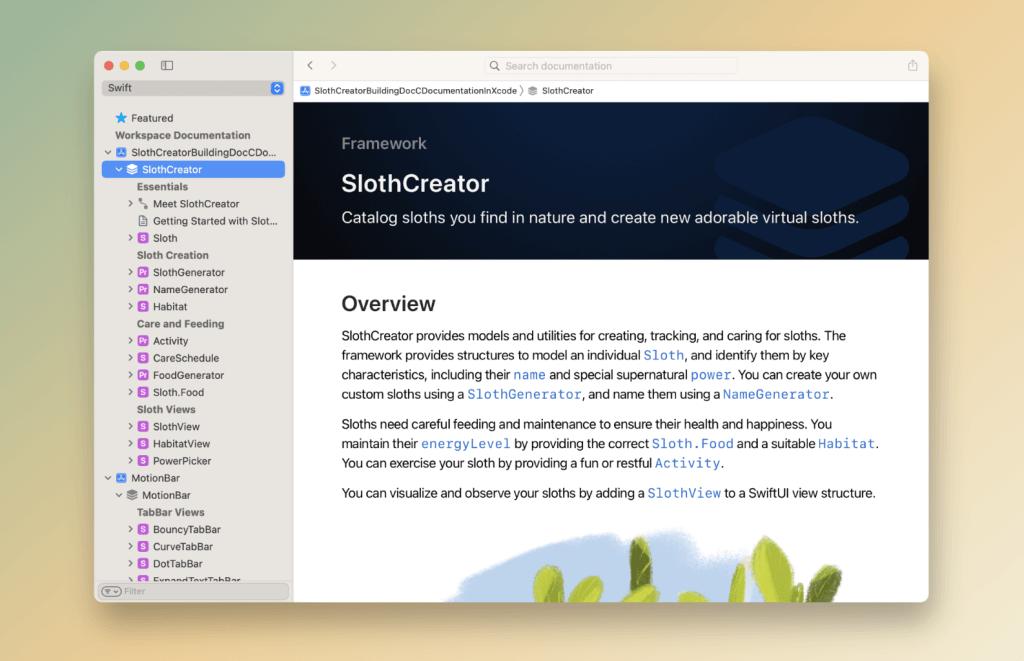This screenshot has height=661, width=1024.
Task: Click the Search documentation field
Action: point(610,66)
